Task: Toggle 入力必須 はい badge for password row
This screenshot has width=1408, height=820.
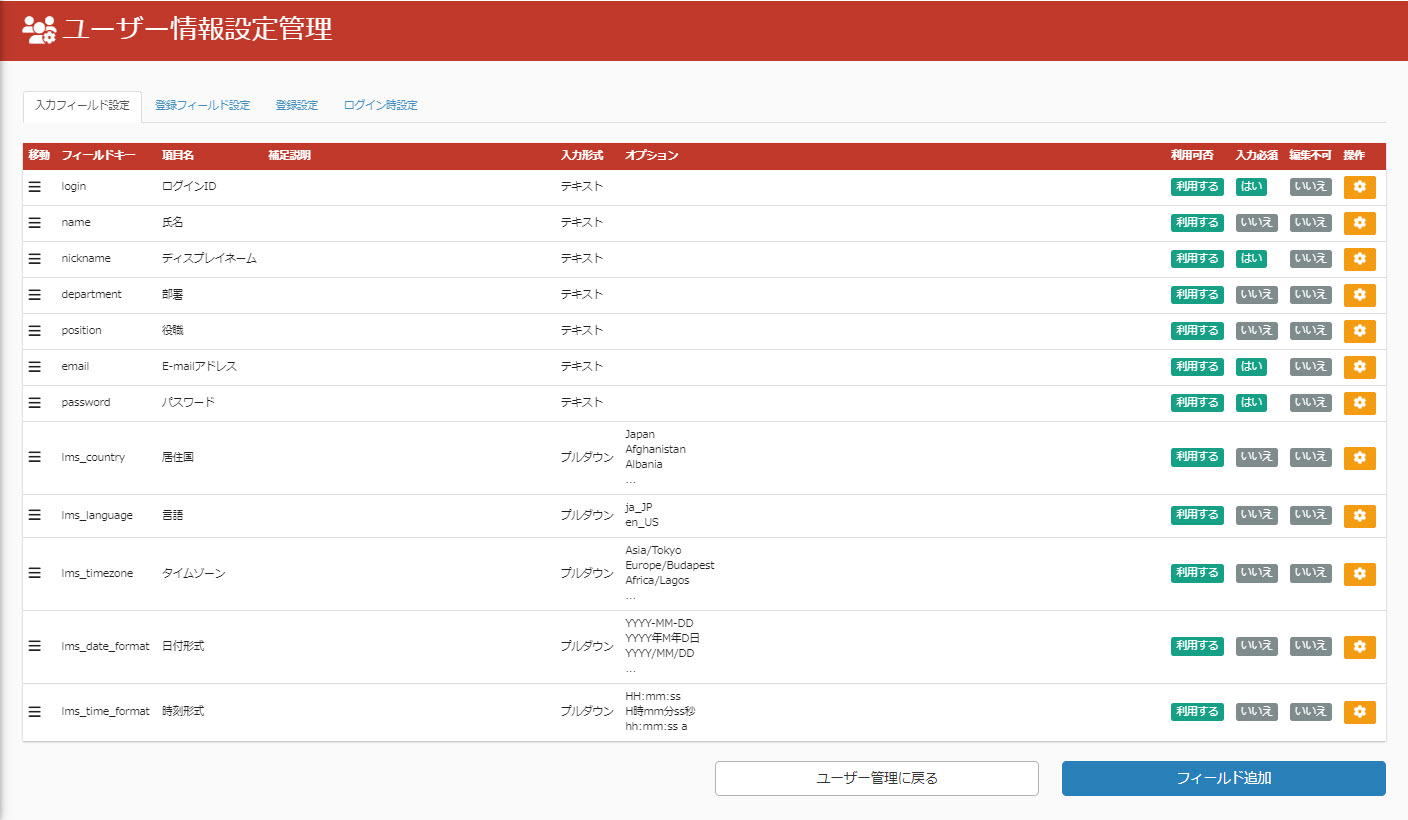Action: 1250,403
